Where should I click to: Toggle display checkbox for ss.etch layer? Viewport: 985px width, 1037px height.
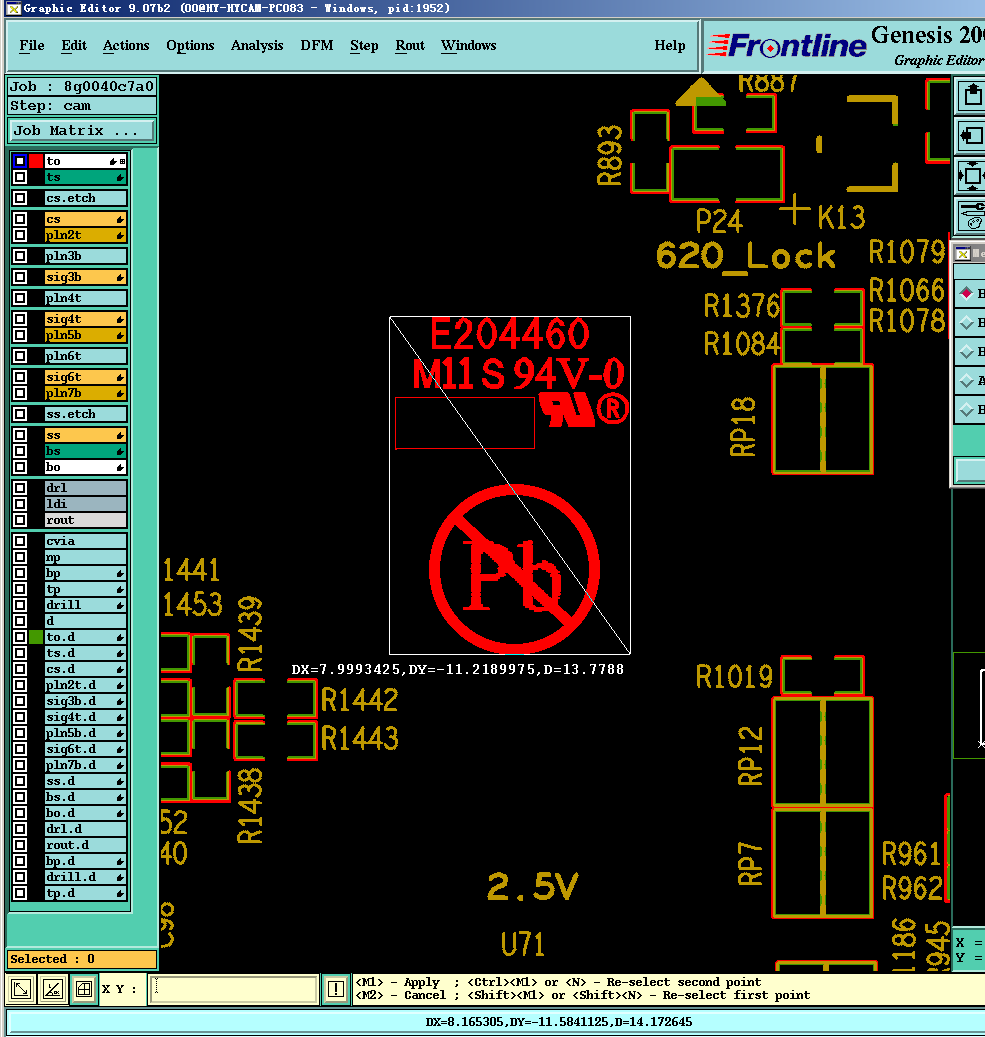click(20, 414)
